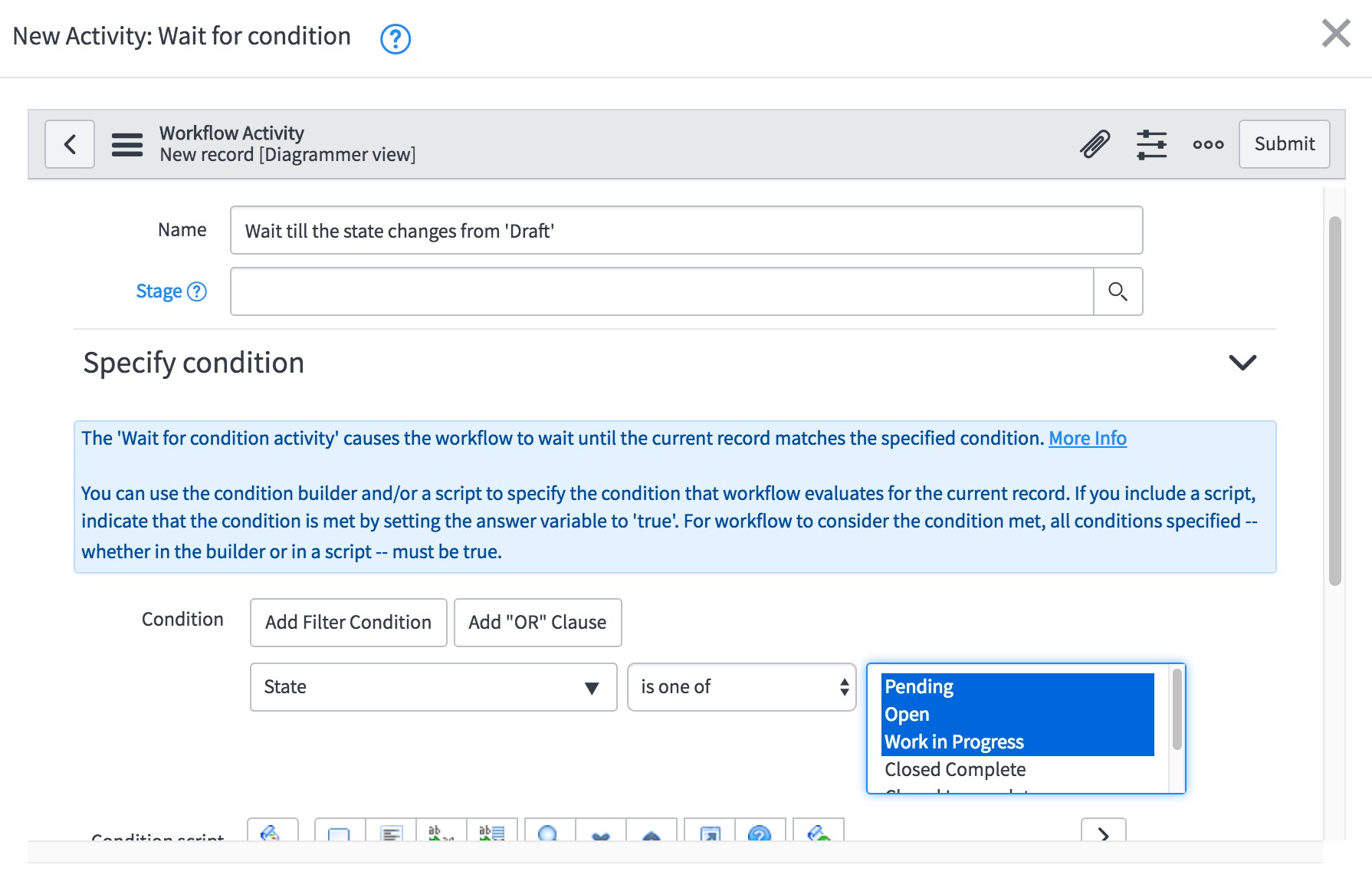Open the More Info link
Screen dimensions: 1372x888
tap(1087, 438)
